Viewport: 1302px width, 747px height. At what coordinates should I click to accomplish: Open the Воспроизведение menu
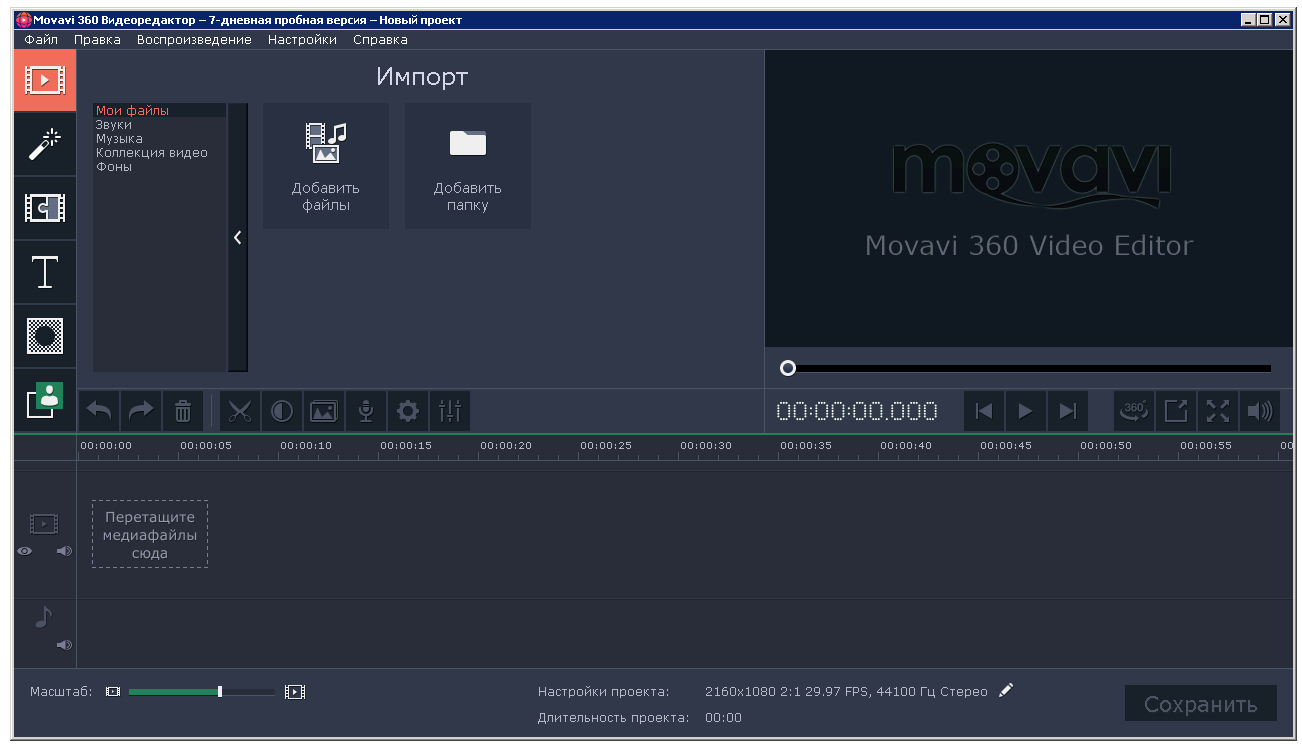coord(194,39)
